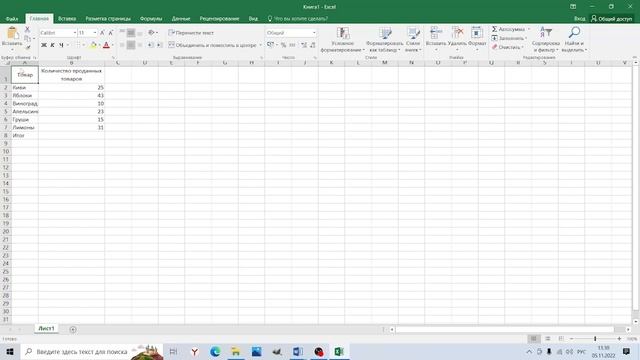Click the decrease decimal icon
The image size is (640, 360).
pos(313,45)
